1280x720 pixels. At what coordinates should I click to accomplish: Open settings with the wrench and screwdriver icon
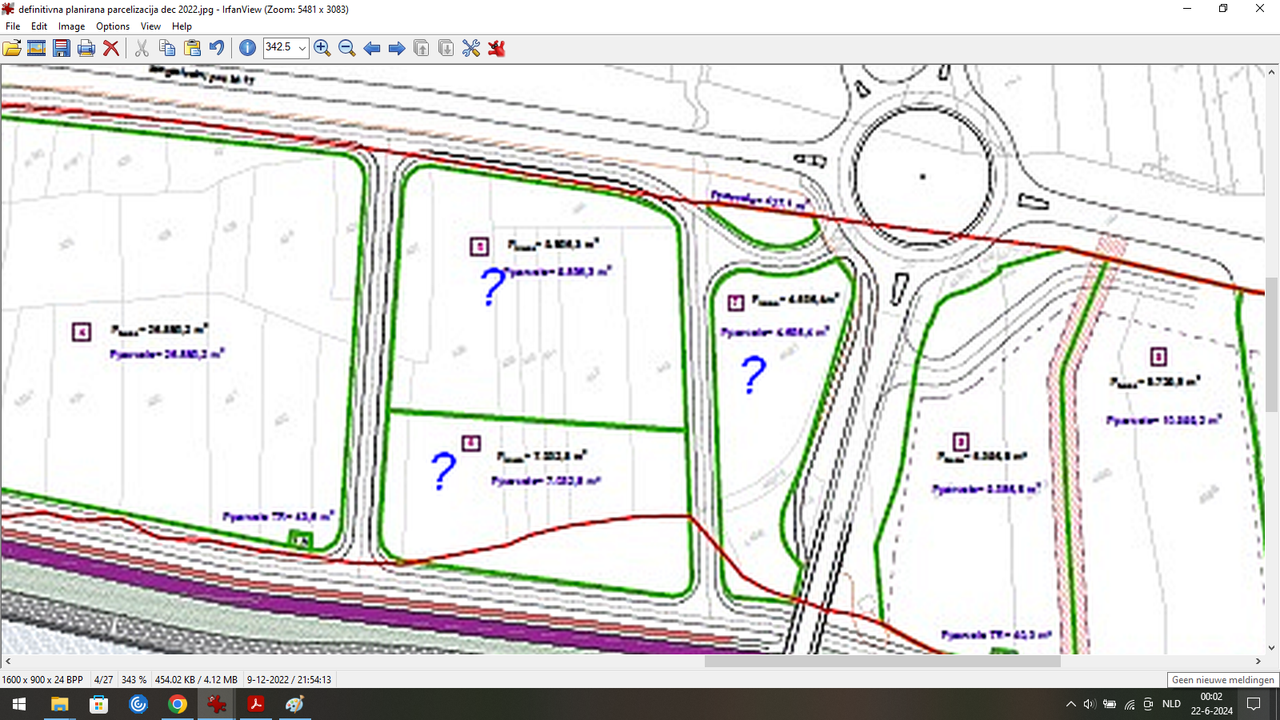[471, 48]
